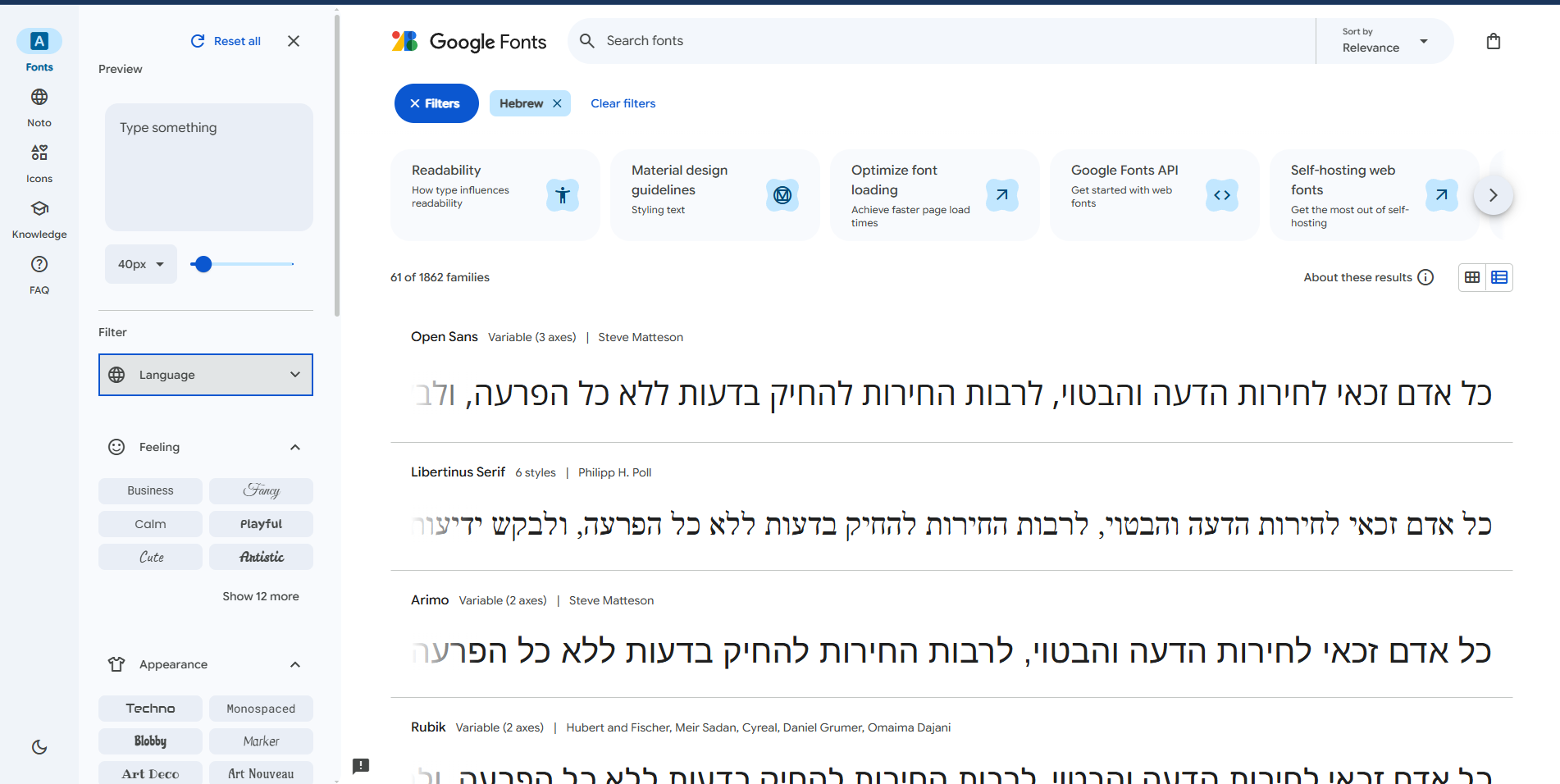The image size is (1560, 784).
Task: Open the Icons section in the sidebar
Action: tap(39, 161)
